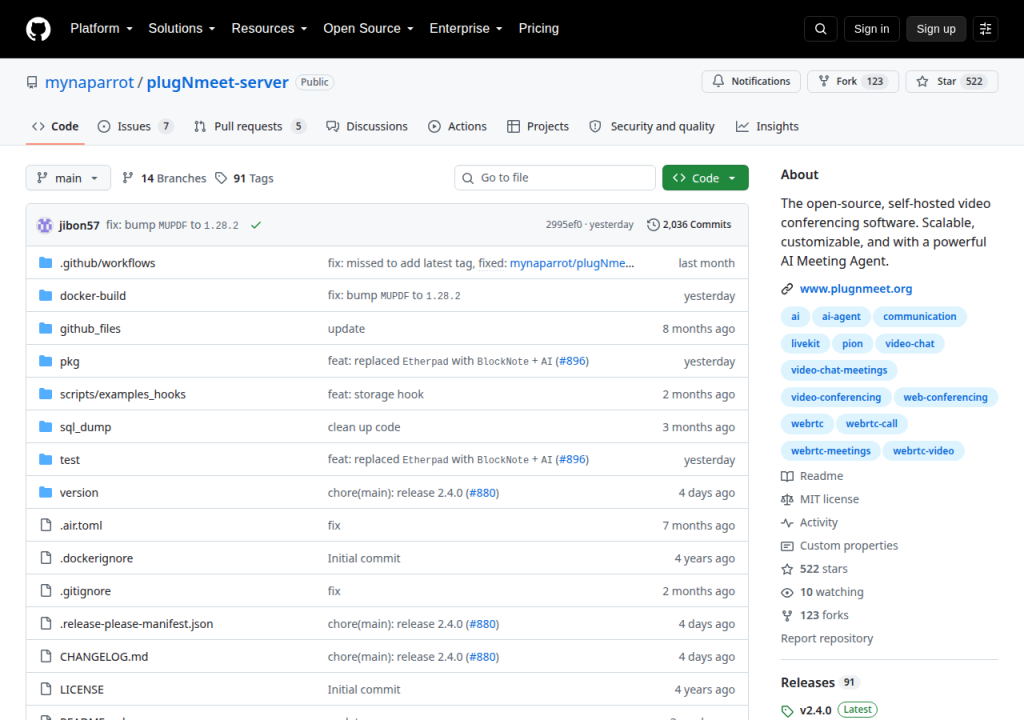
Task: Click the .air.toml file icon
Action: [46, 525]
